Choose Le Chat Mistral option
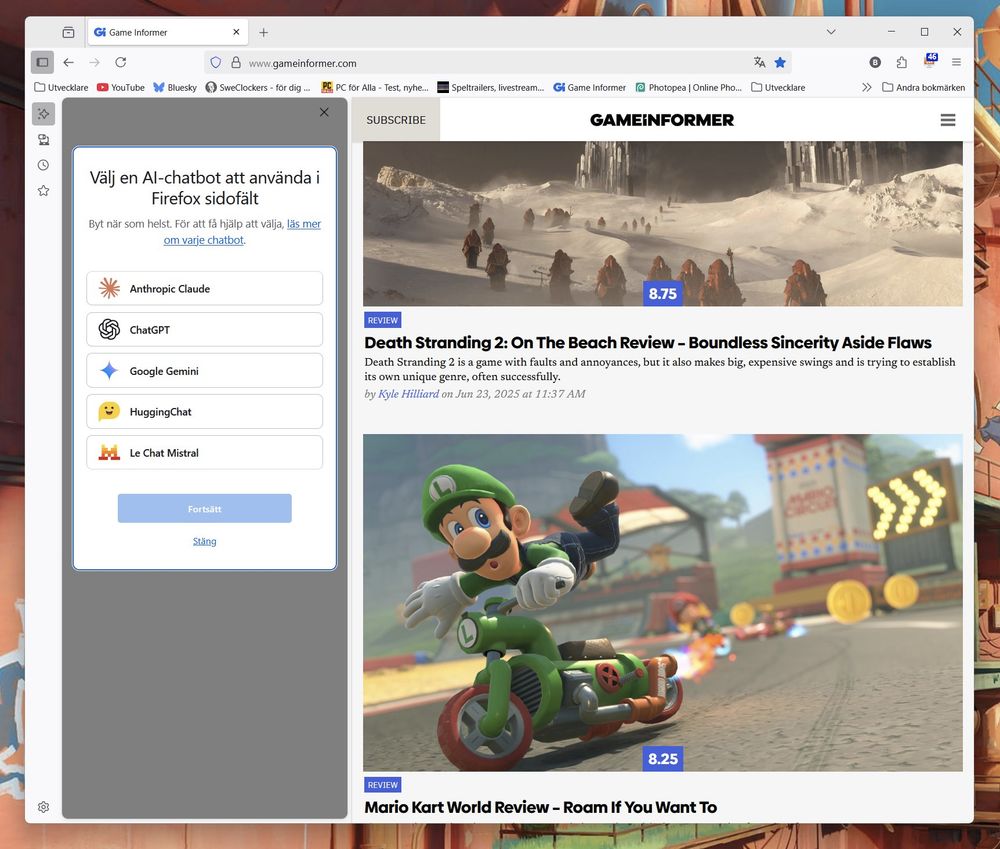 click(x=204, y=453)
